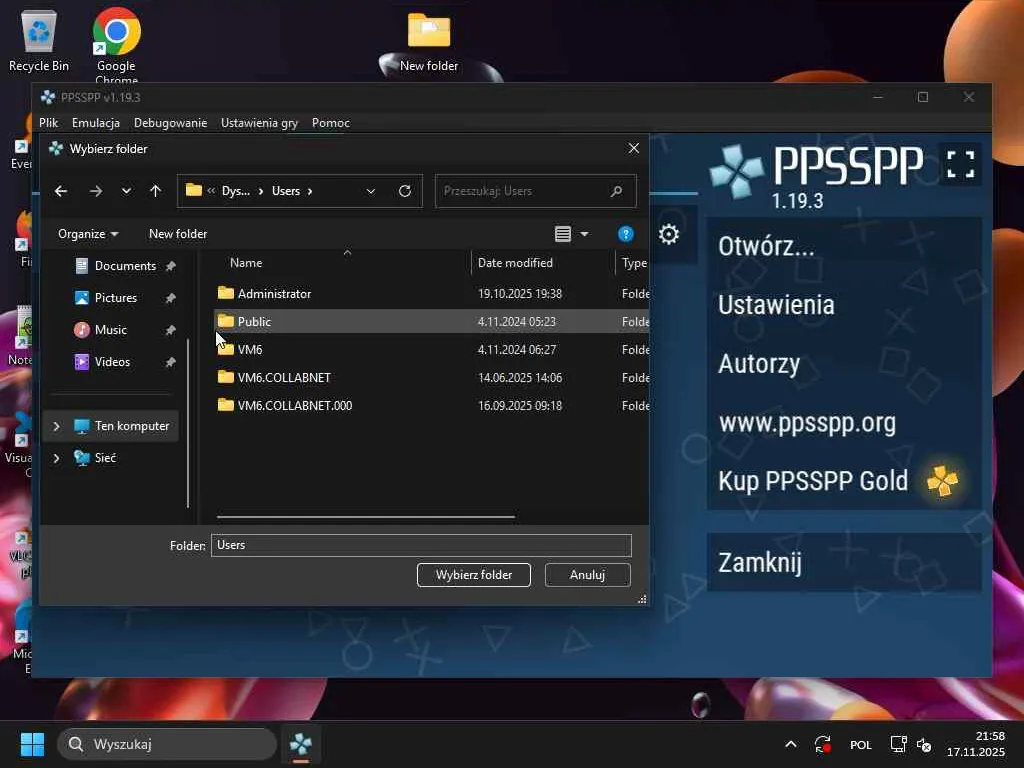Select Pictures in the navigation pane
The image size is (1024, 768).
pyautogui.click(x=116, y=298)
